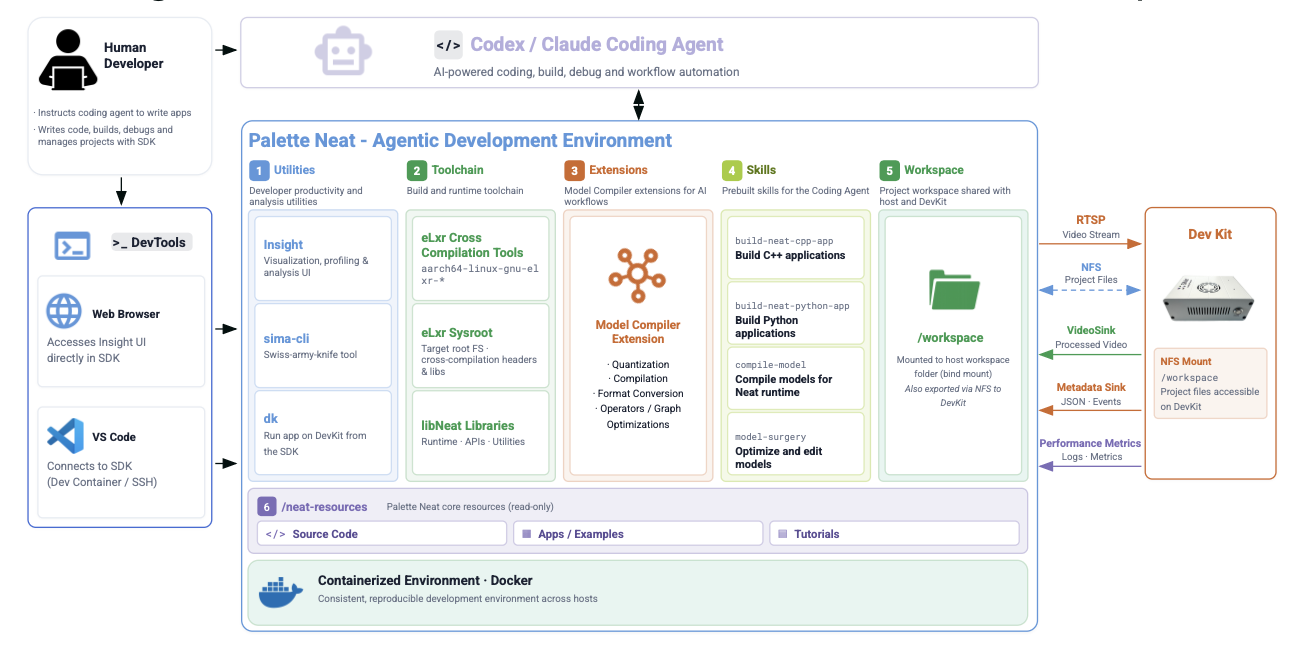Viewport: 1296px width, 650px height.
Task: Click the robot coding agent icon
Action: 343,52
